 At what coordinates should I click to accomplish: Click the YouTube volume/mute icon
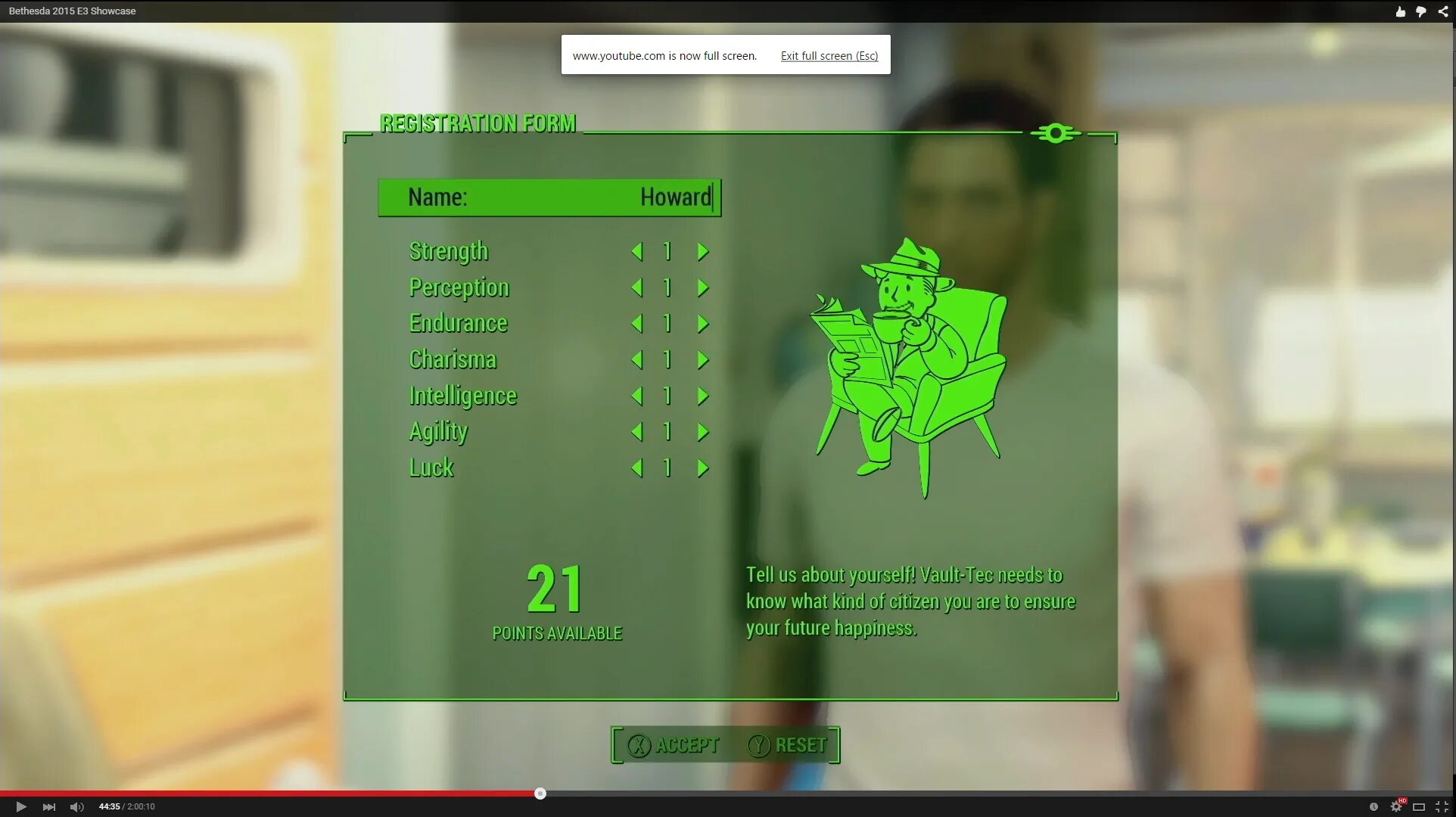coord(76,806)
